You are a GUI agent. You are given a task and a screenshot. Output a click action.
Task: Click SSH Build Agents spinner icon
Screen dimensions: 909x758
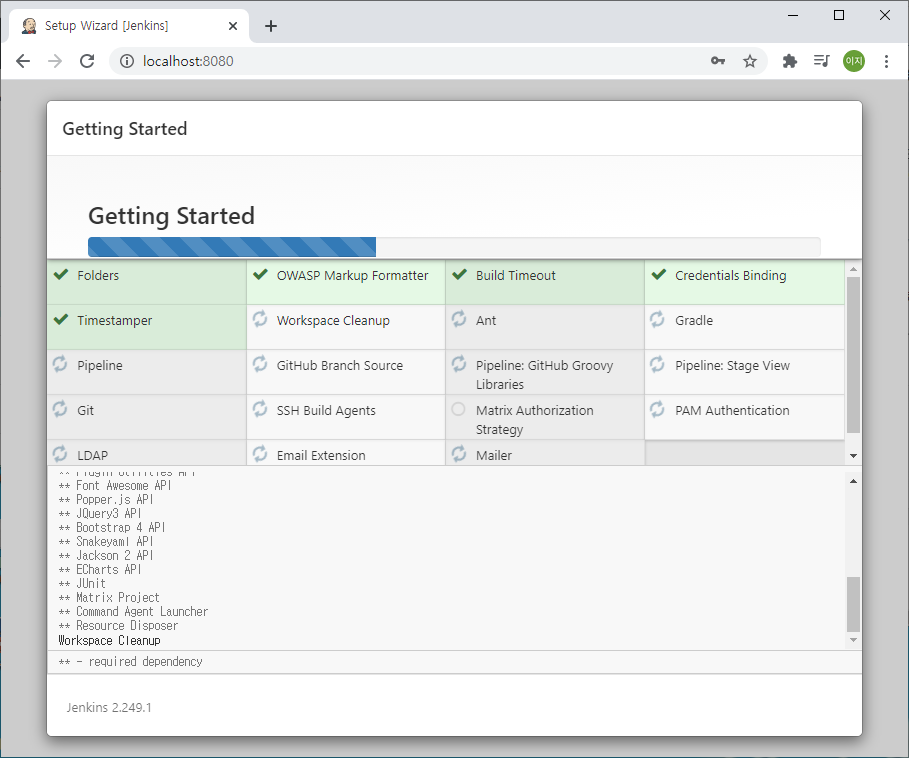click(x=260, y=409)
